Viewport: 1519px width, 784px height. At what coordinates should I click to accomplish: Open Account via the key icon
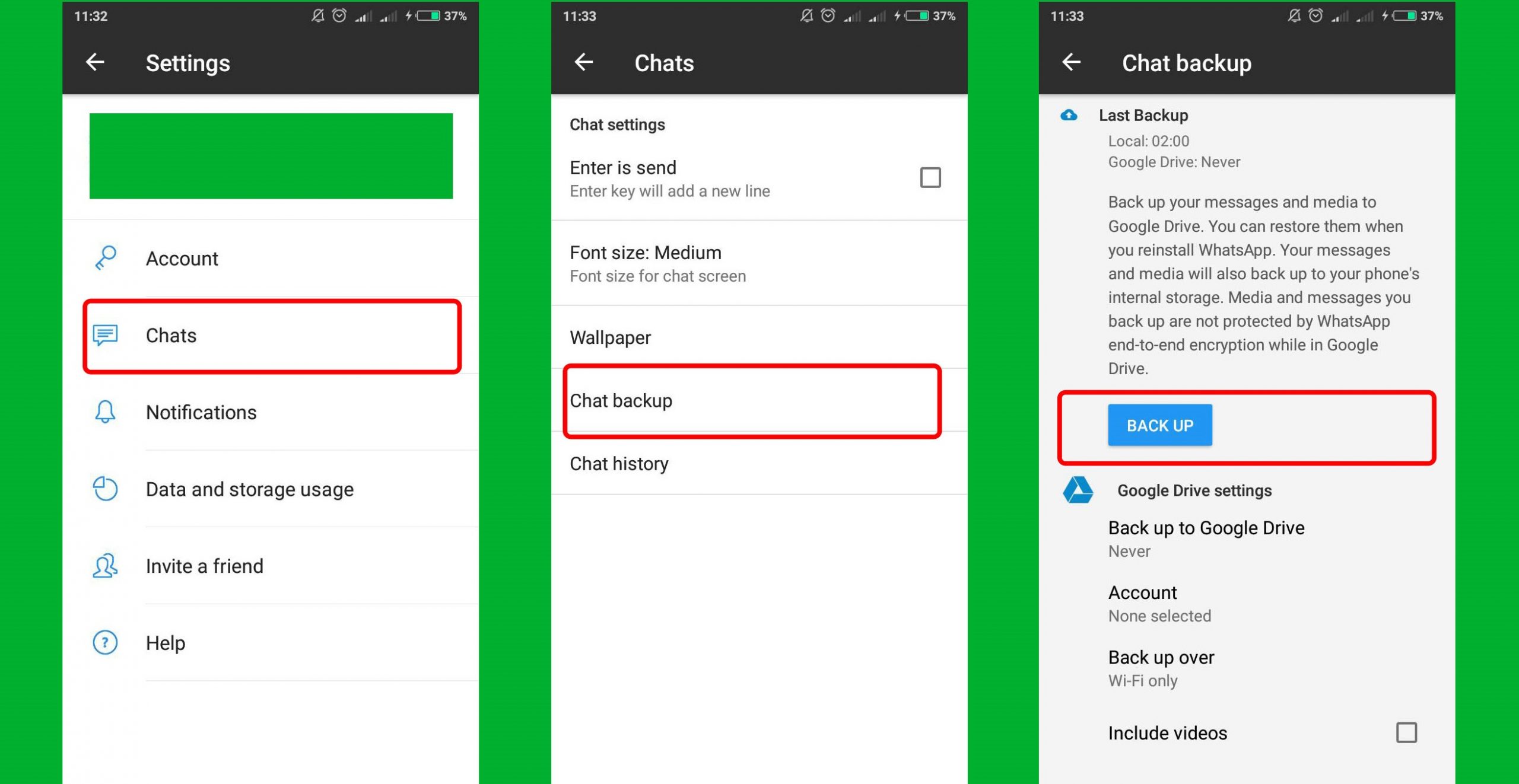point(106,259)
